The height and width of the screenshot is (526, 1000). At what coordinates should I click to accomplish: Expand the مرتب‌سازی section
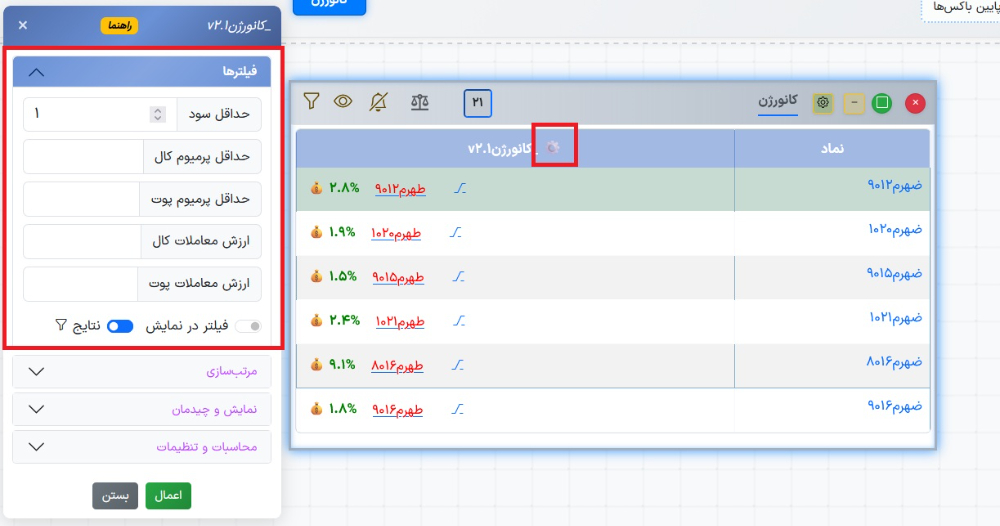point(37,372)
